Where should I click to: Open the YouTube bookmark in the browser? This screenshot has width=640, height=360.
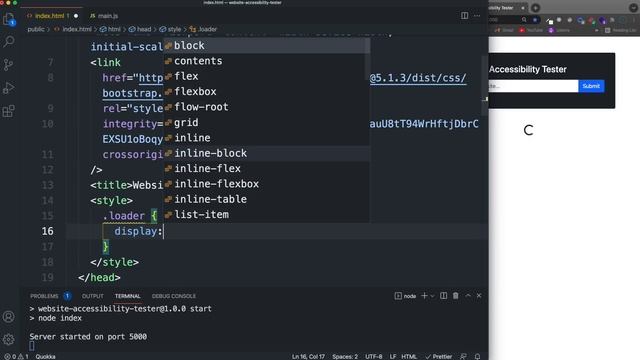pyautogui.click(x=531, y=30)
